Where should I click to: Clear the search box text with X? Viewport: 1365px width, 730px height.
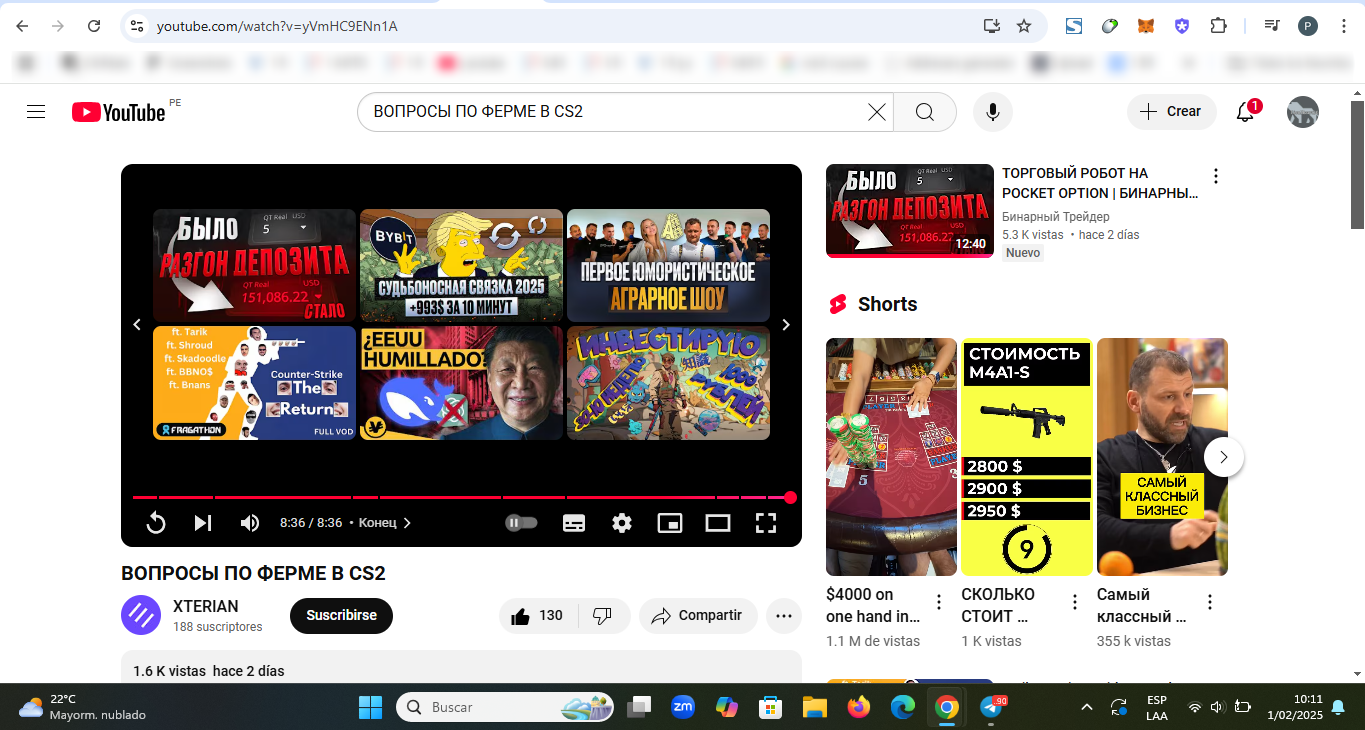tap(877, 112)
